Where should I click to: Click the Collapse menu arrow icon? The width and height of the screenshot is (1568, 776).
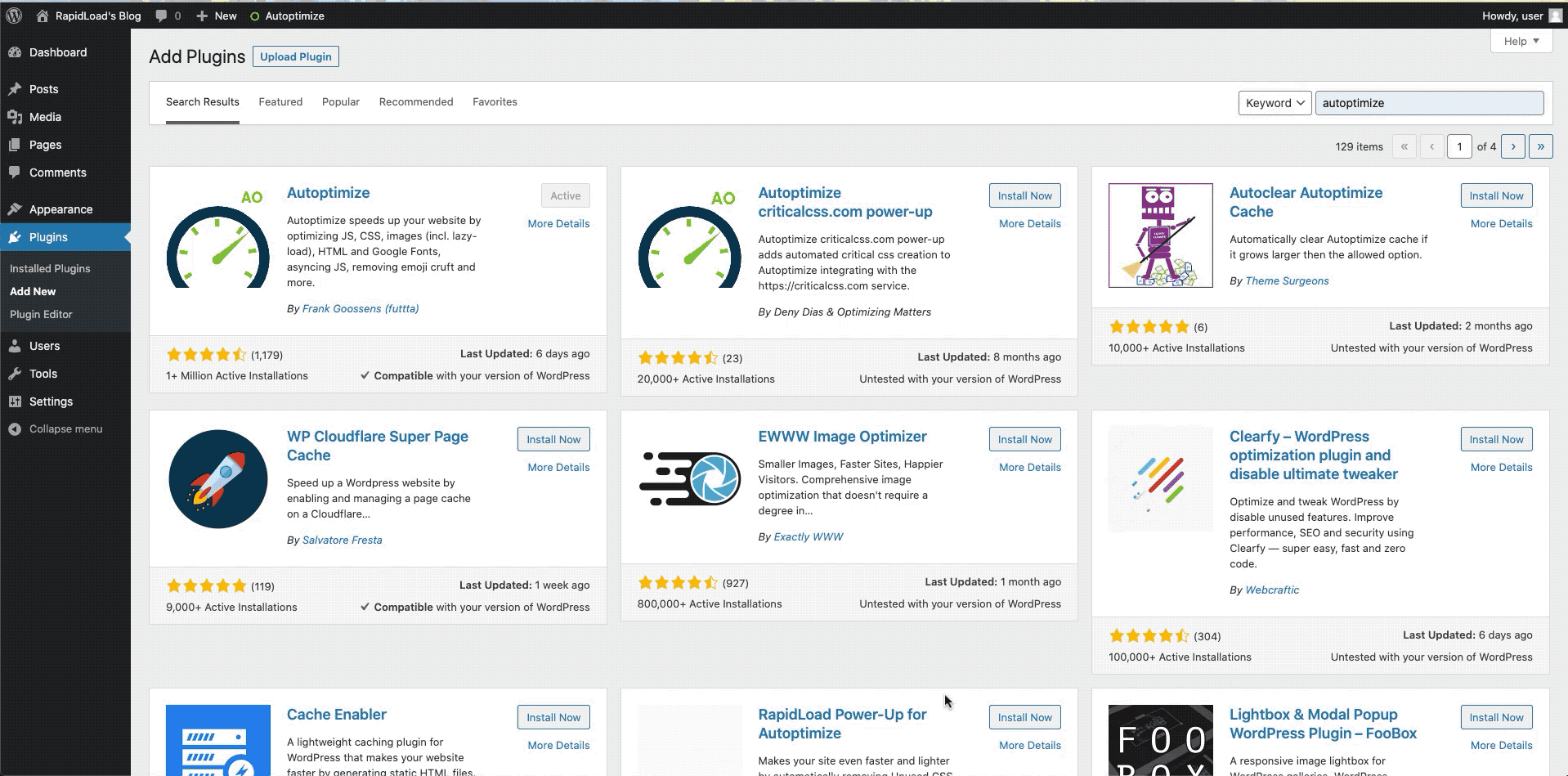point(15,429)
